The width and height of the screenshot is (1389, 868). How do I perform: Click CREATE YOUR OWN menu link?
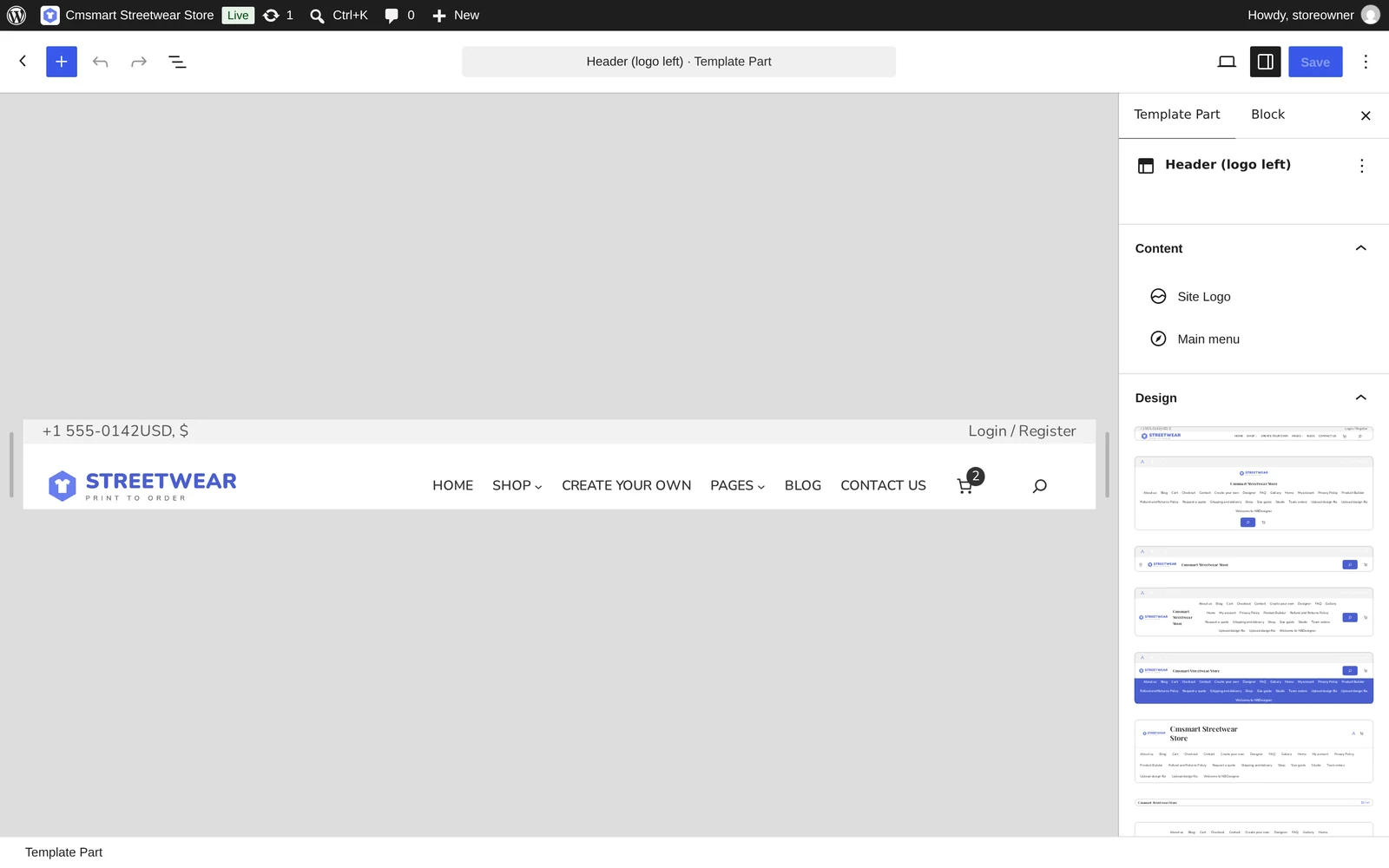(x=627, y=486)
